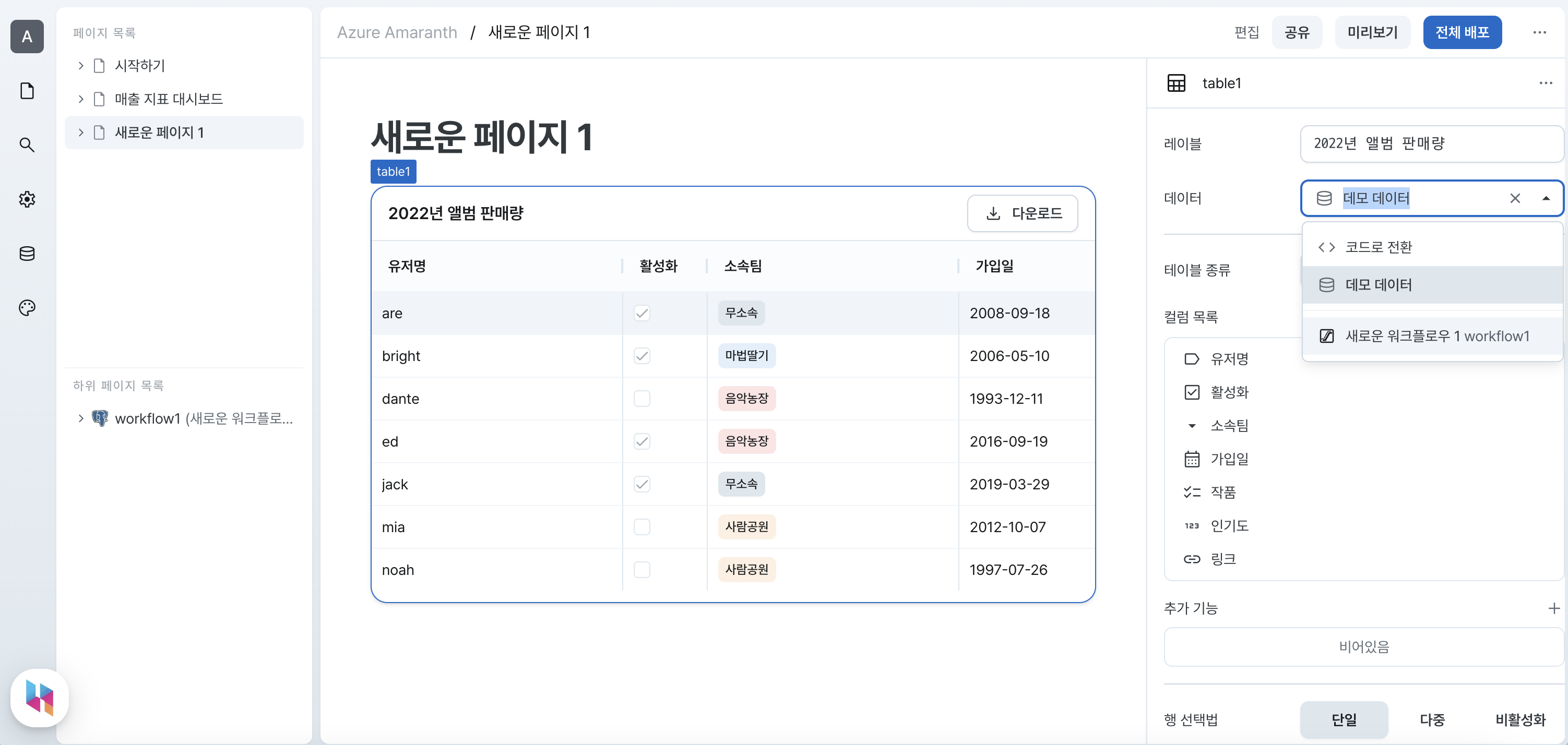Click the 비어있음 empty features box
The width and height of the screenshot is (1568, 745).
[1363, 646]
